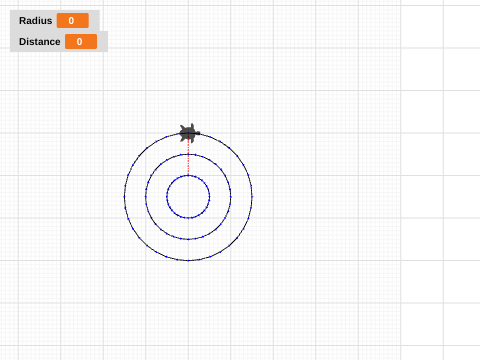Click the Distance variable label
The width and height of the screenshot is (480, 360).
click(x=40, y=42)
